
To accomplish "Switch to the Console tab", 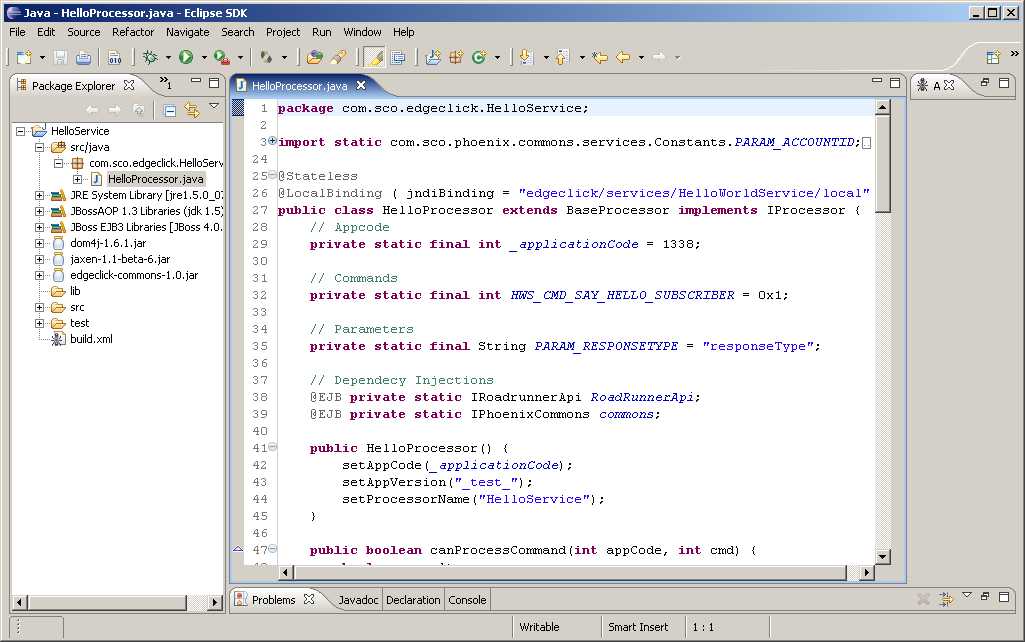I will click(467, 600).
